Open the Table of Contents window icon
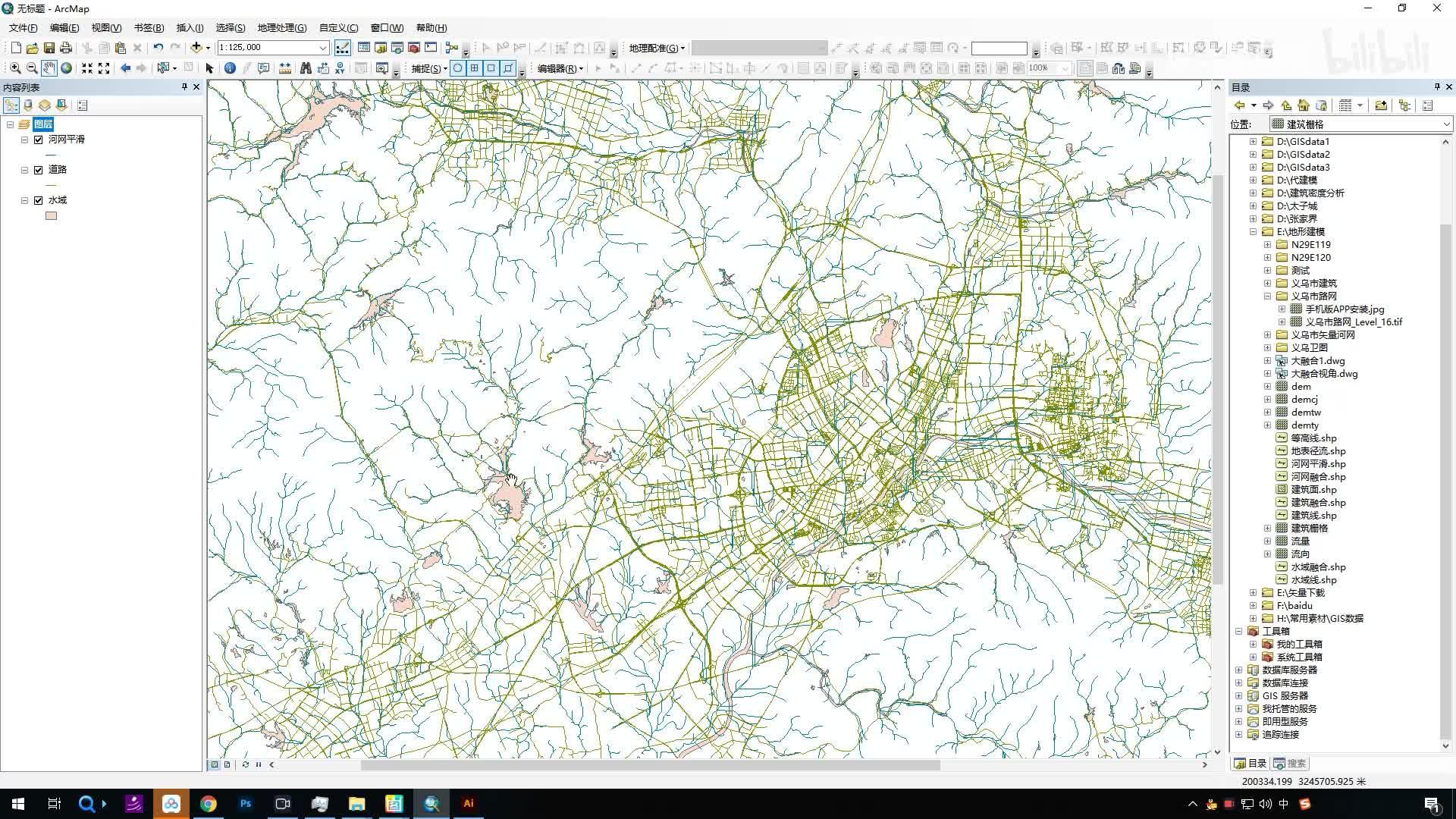 point(364,48)
